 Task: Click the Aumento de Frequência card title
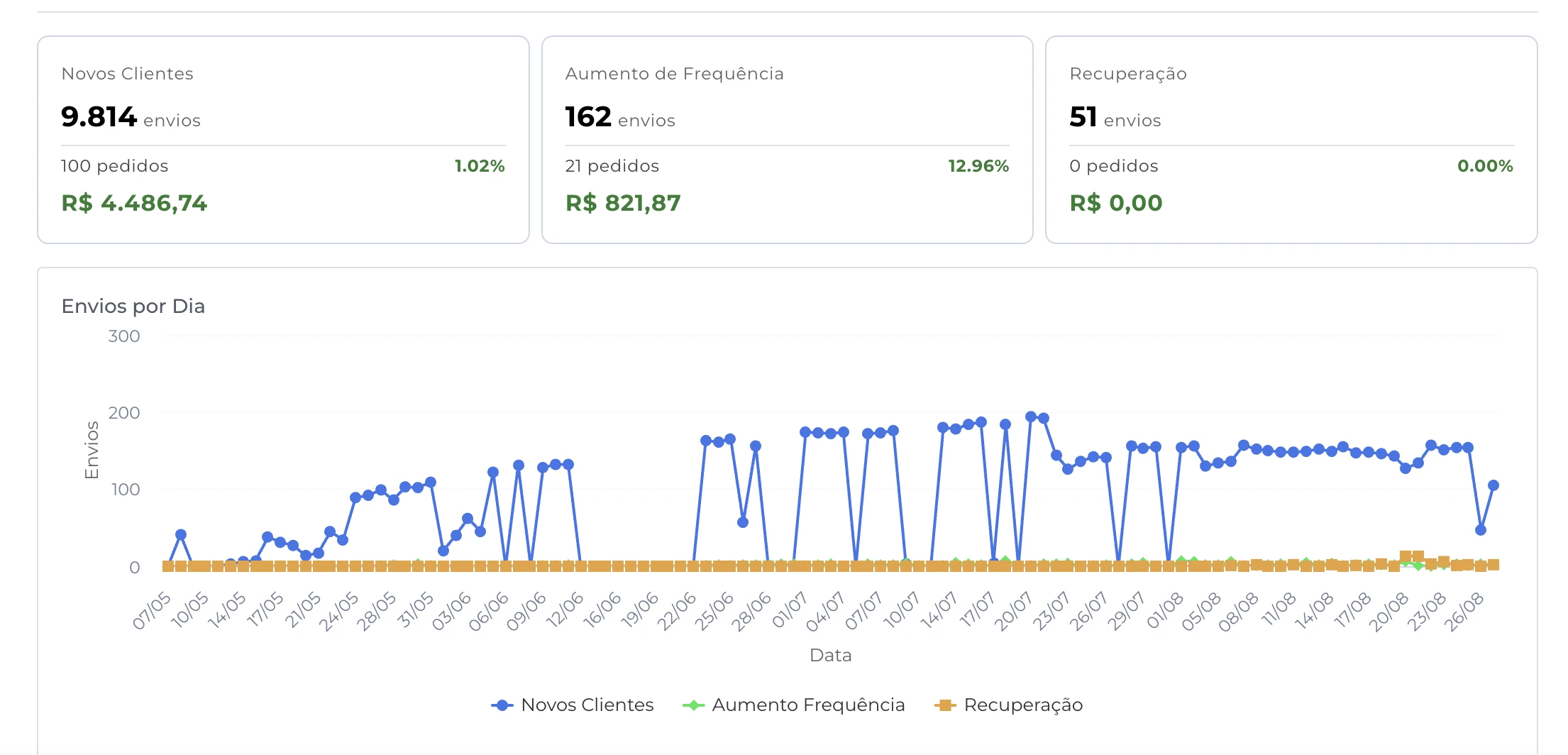[674, 74]
